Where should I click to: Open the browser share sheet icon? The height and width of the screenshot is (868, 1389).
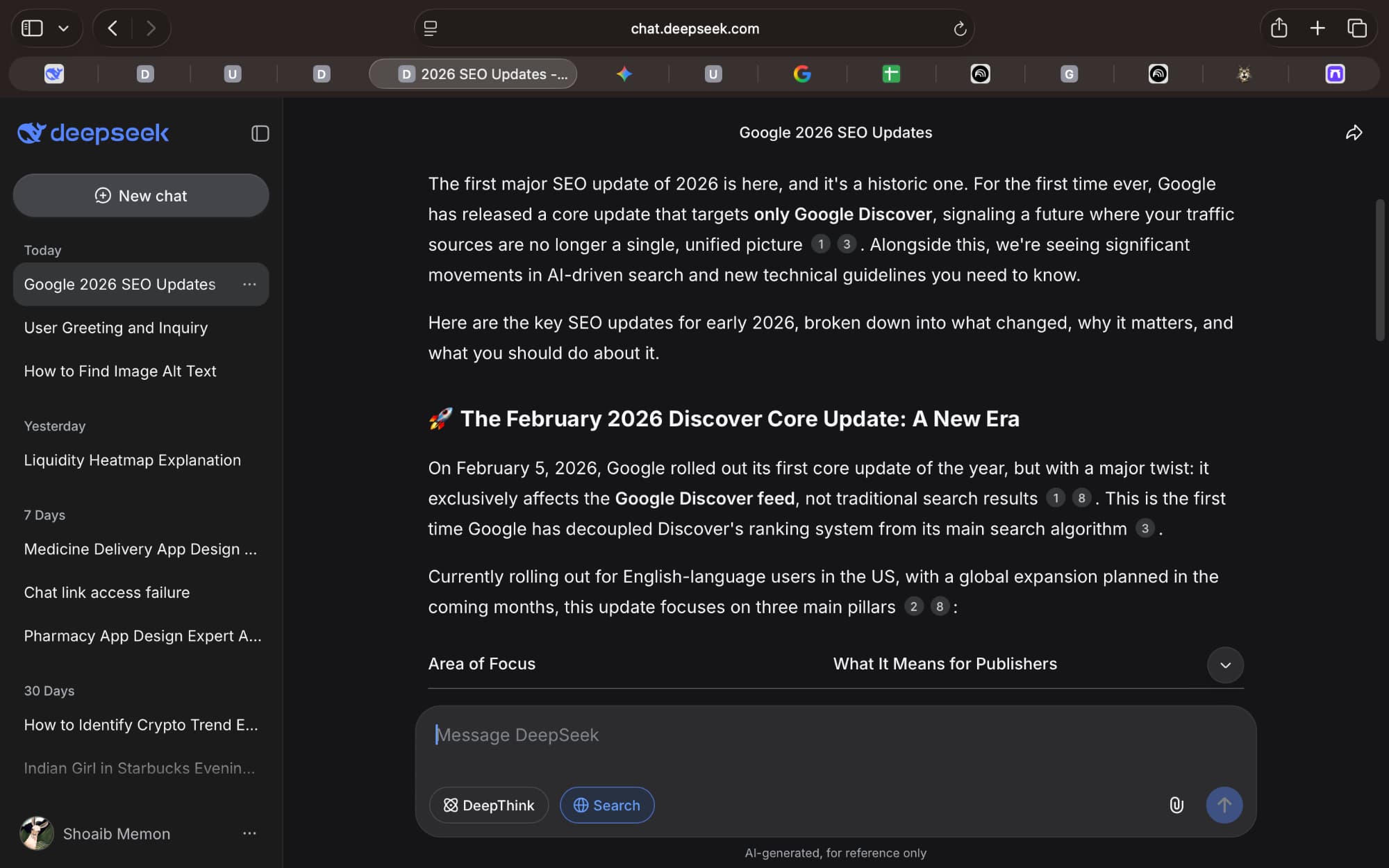click(1279, 28)
